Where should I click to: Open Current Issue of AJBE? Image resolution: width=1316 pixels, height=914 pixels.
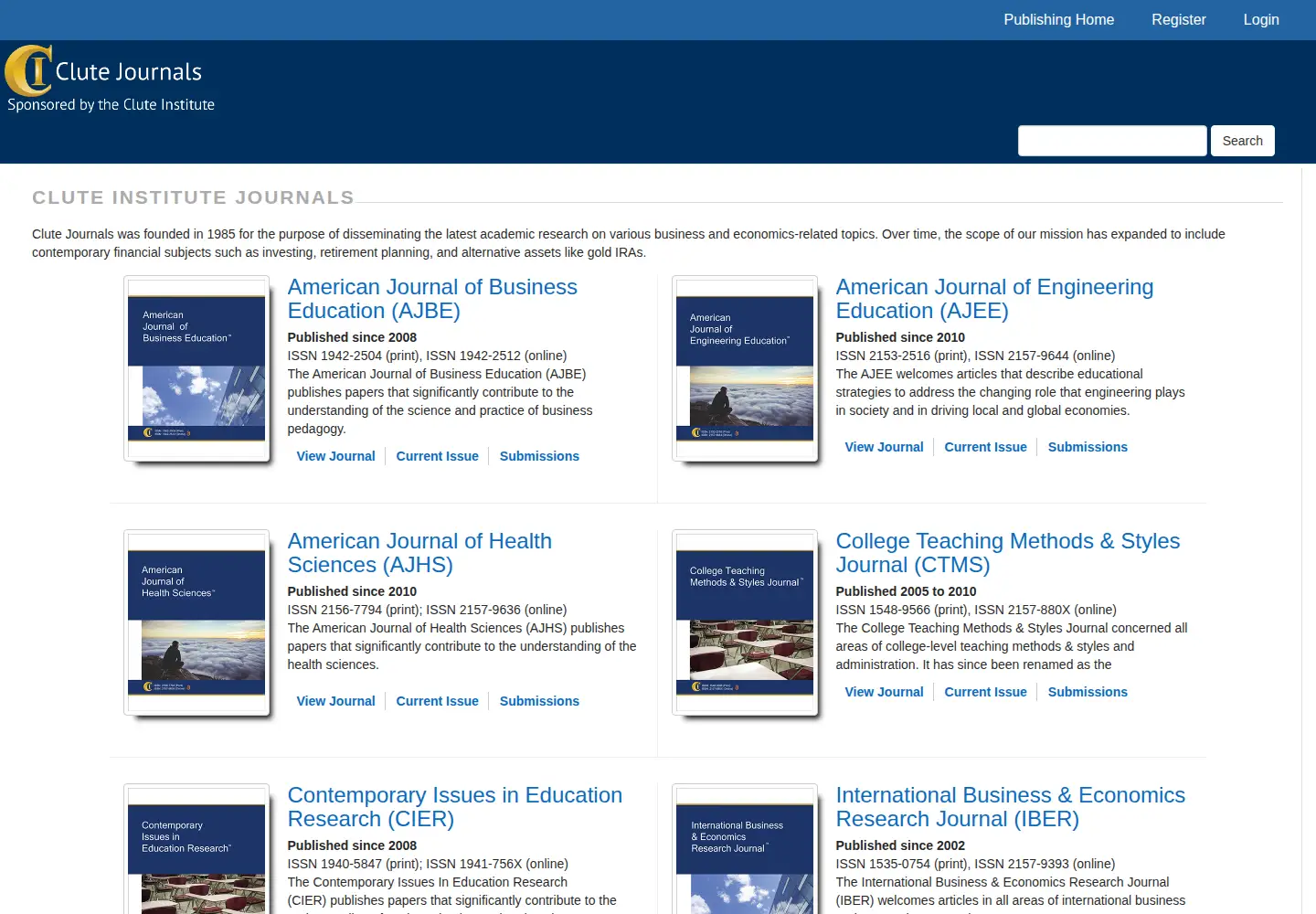437,456
